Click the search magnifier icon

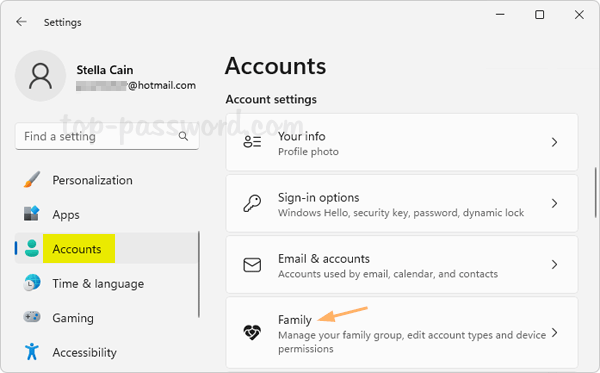pos(183,136)
